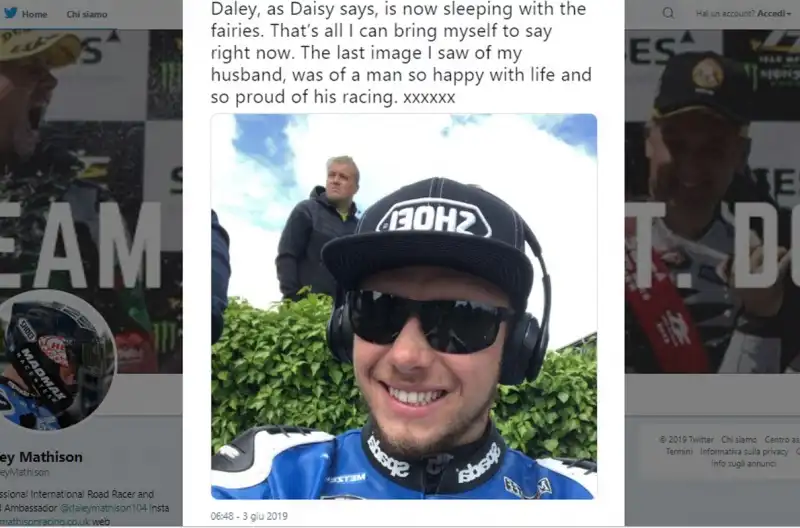
Task: Follow the @daleymathison104 Instagram mention
Action: pos(105,508)
